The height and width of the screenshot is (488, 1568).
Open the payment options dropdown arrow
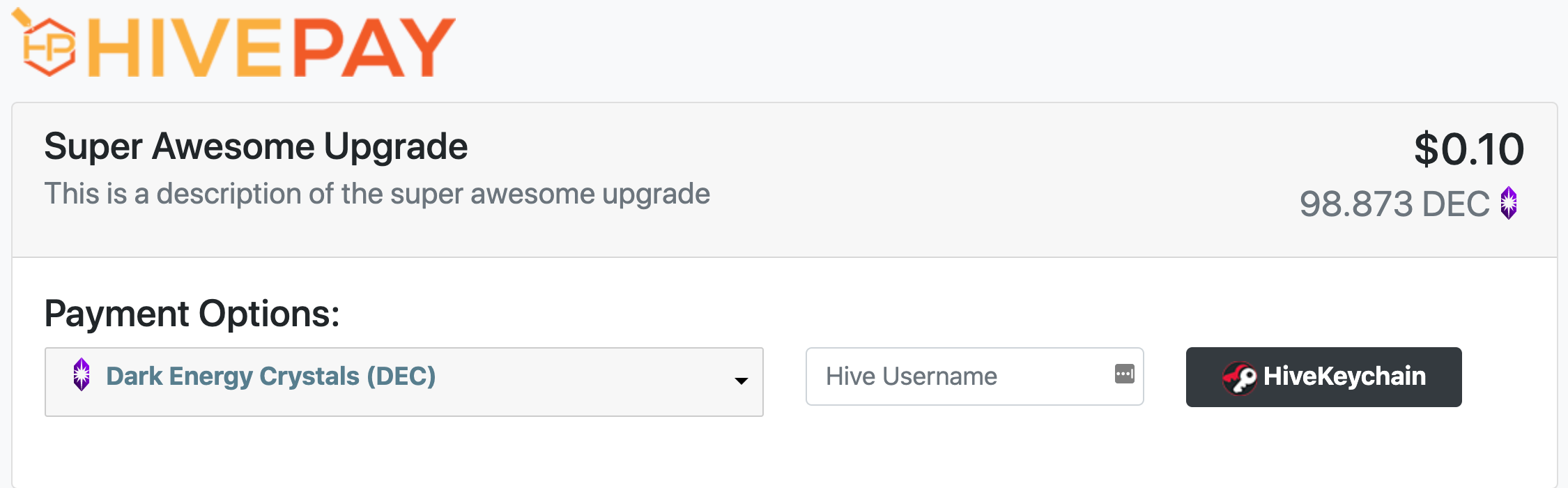[741, 381]
